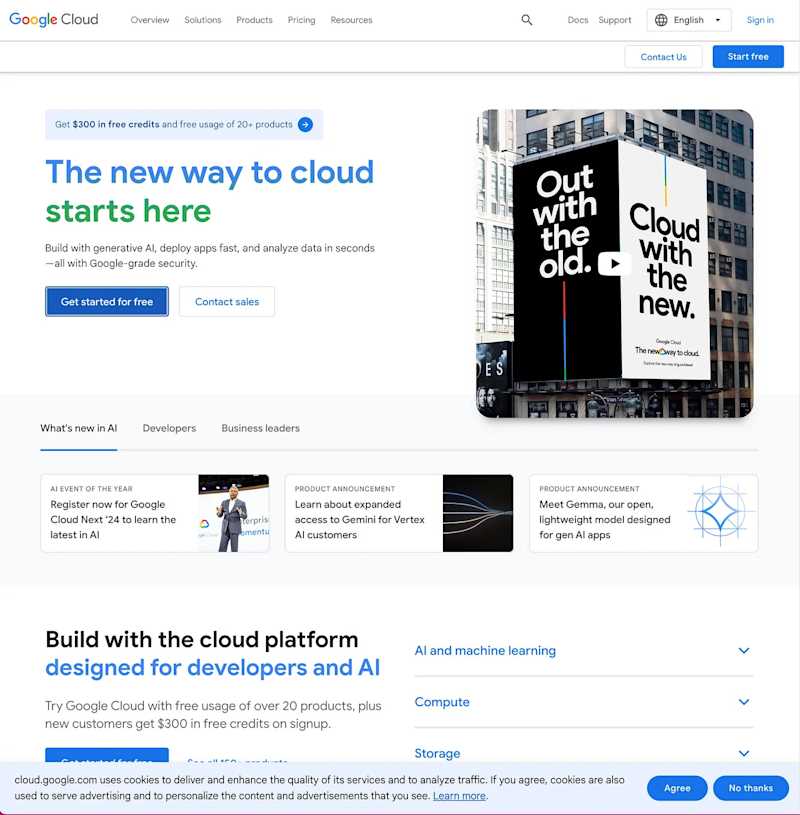
Task: Play the billboard video
Action: (614, 264)
